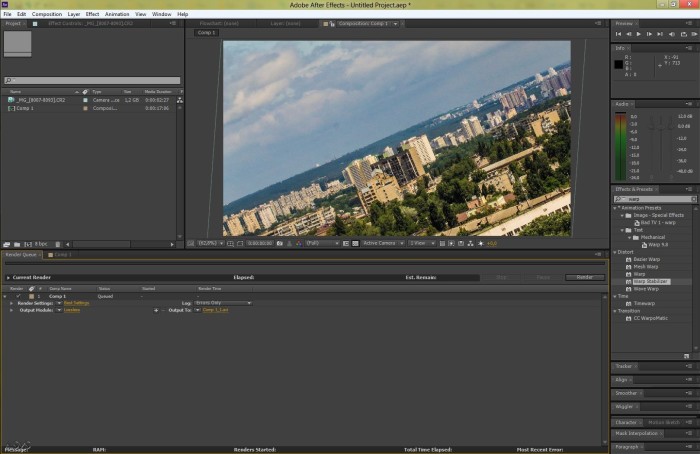Adjust exposure value +0.0
The width and height of the screenshot is (700, 454).
pyautogui.click(x=492, y=243)
